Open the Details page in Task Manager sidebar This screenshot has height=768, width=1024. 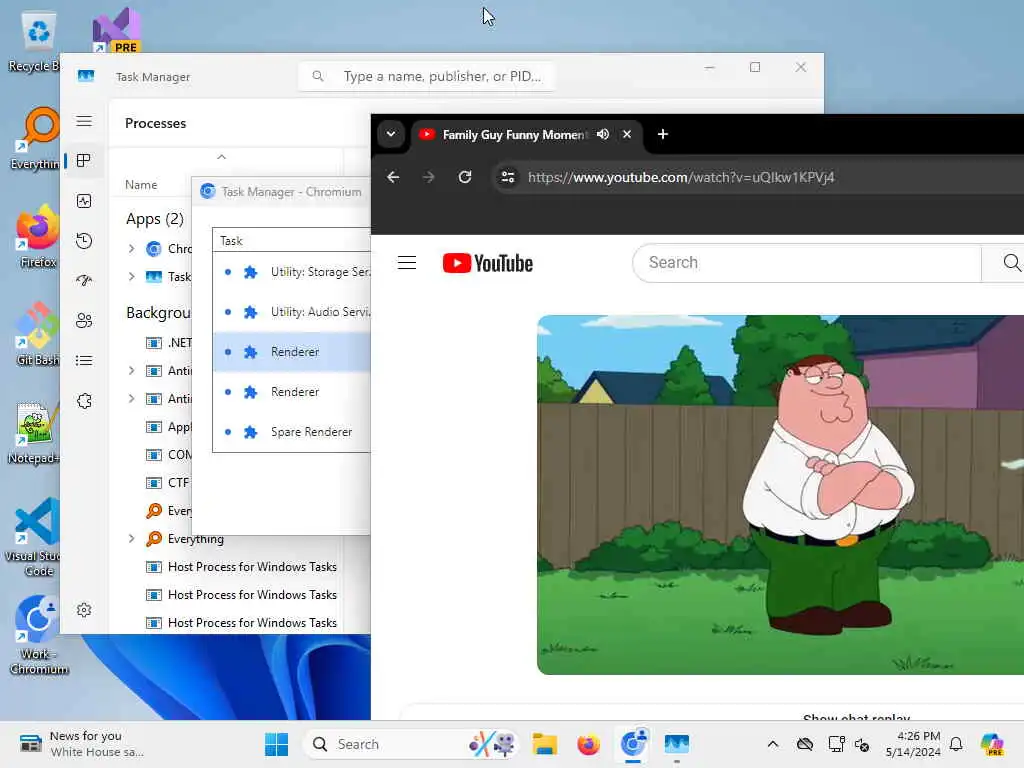tap(84, 360)
